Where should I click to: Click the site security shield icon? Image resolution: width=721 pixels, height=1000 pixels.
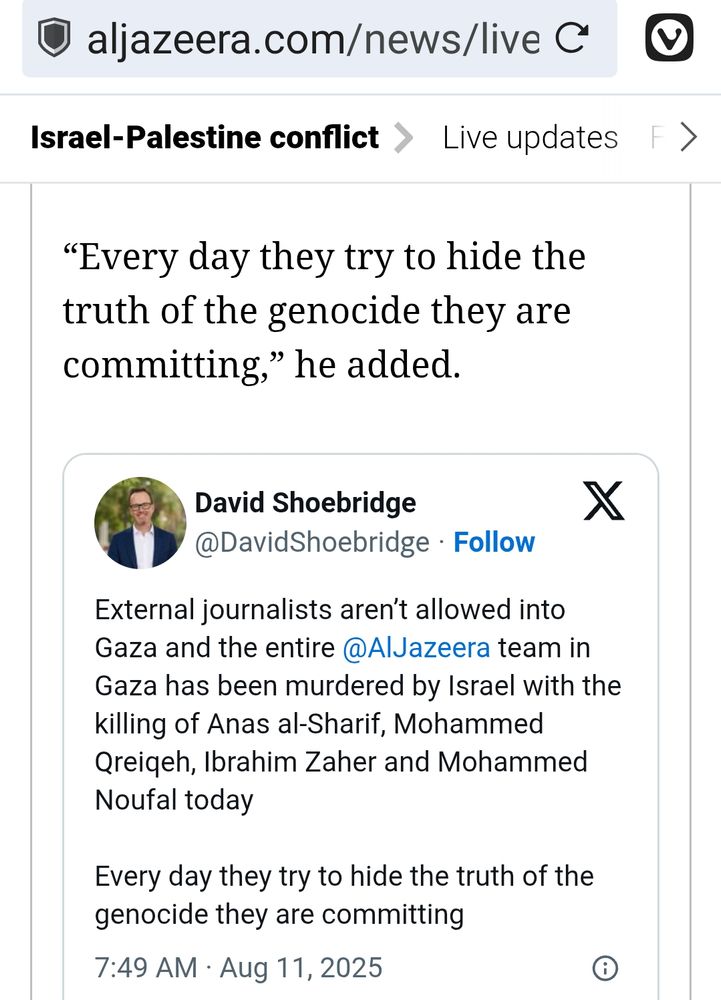55,39
